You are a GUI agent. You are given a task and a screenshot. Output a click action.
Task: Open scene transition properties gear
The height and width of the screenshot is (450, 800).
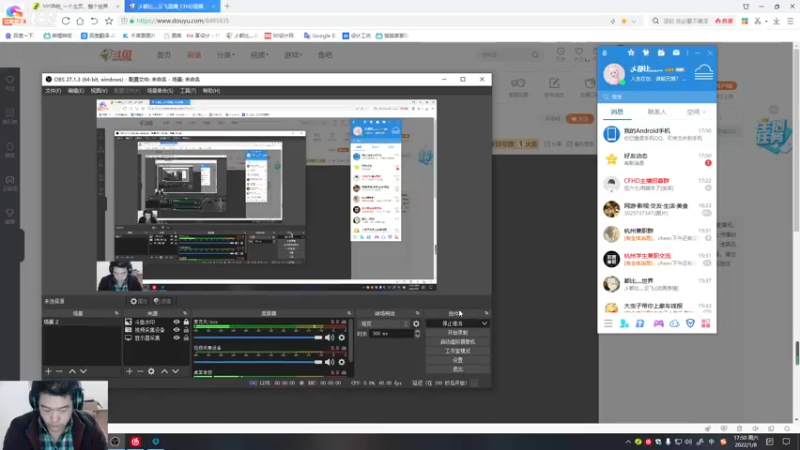pos(416,323)
